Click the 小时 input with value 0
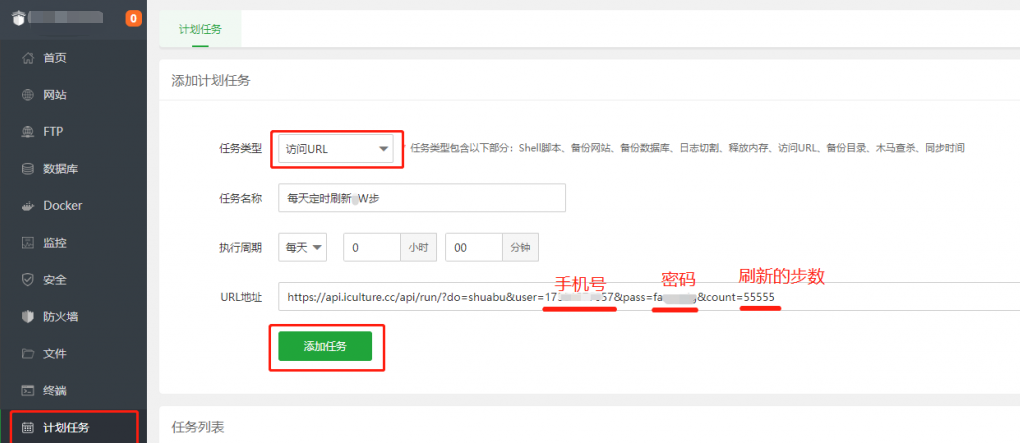1020x443 pixels. pyautogui.click(x=371, y=247)
